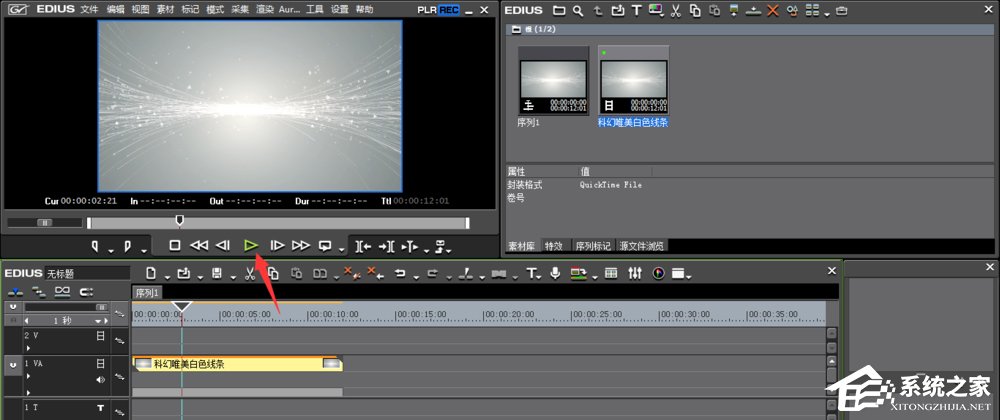The image size is (1000, 420).
Task: Open the 文件 menu
Action: click(x=89, y=9)
